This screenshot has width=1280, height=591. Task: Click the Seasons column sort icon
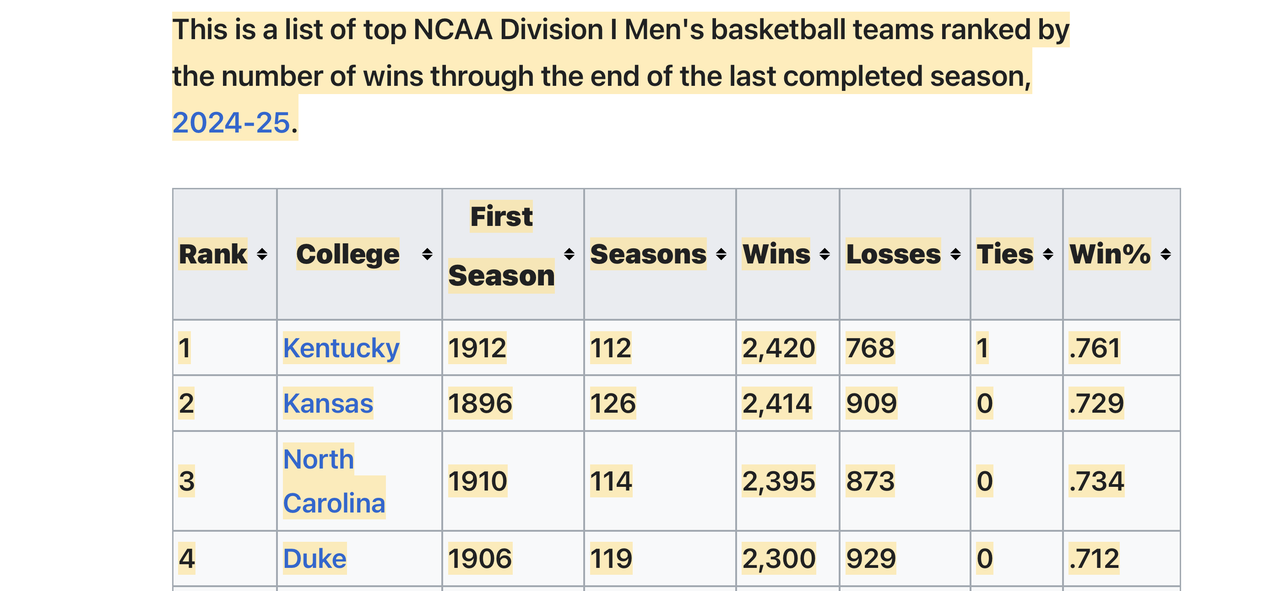pos(721,255)
